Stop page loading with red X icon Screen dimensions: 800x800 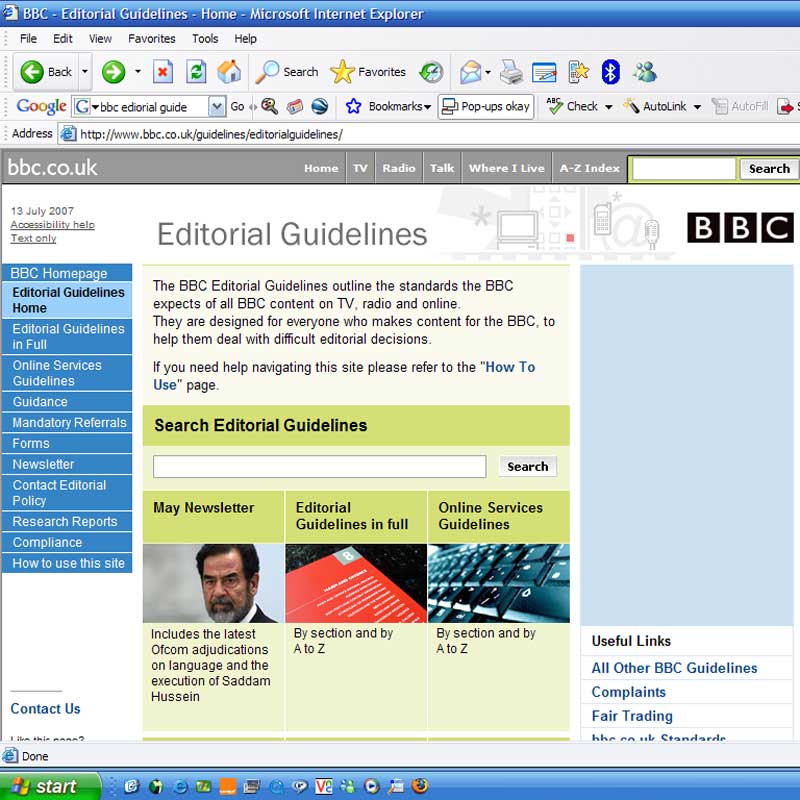(x=163, y=72)
